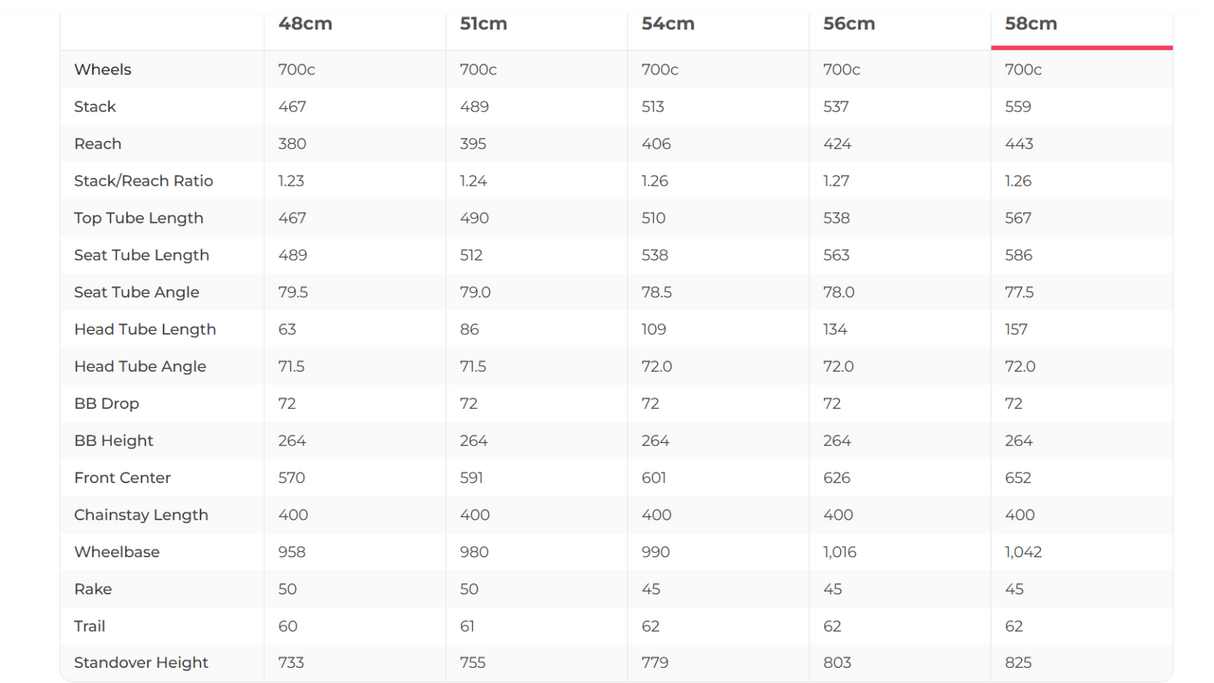
Task: Click the Chainstay Length row label
Action: click(x=141, y=515)
